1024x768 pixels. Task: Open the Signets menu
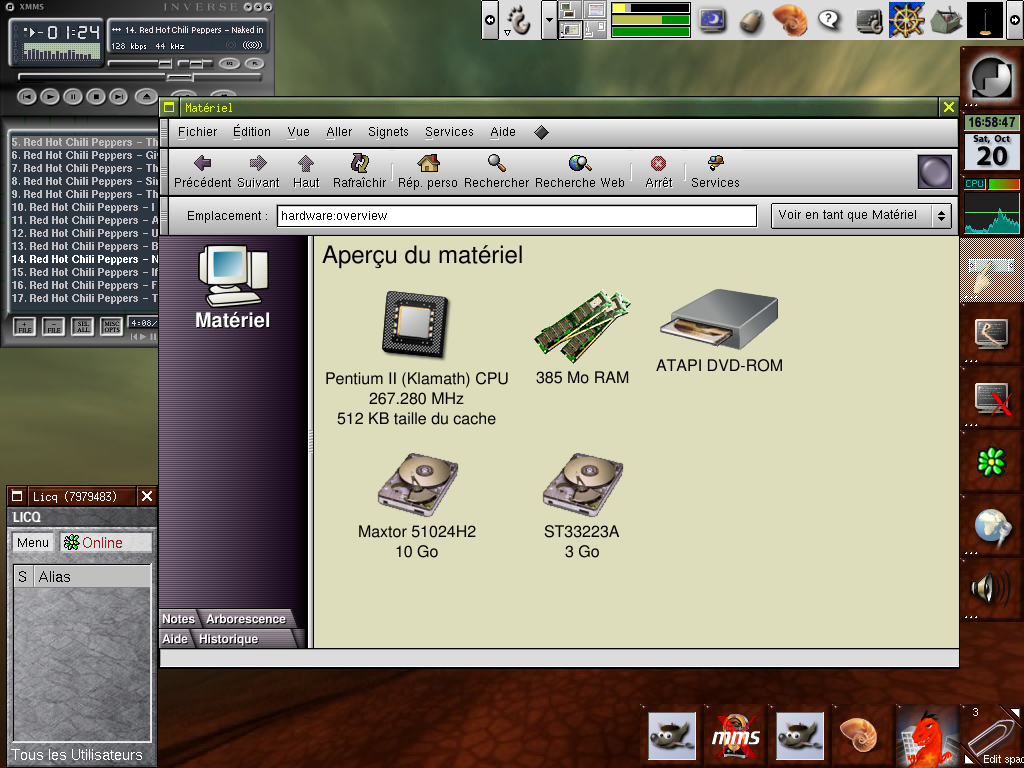[388, 132]
